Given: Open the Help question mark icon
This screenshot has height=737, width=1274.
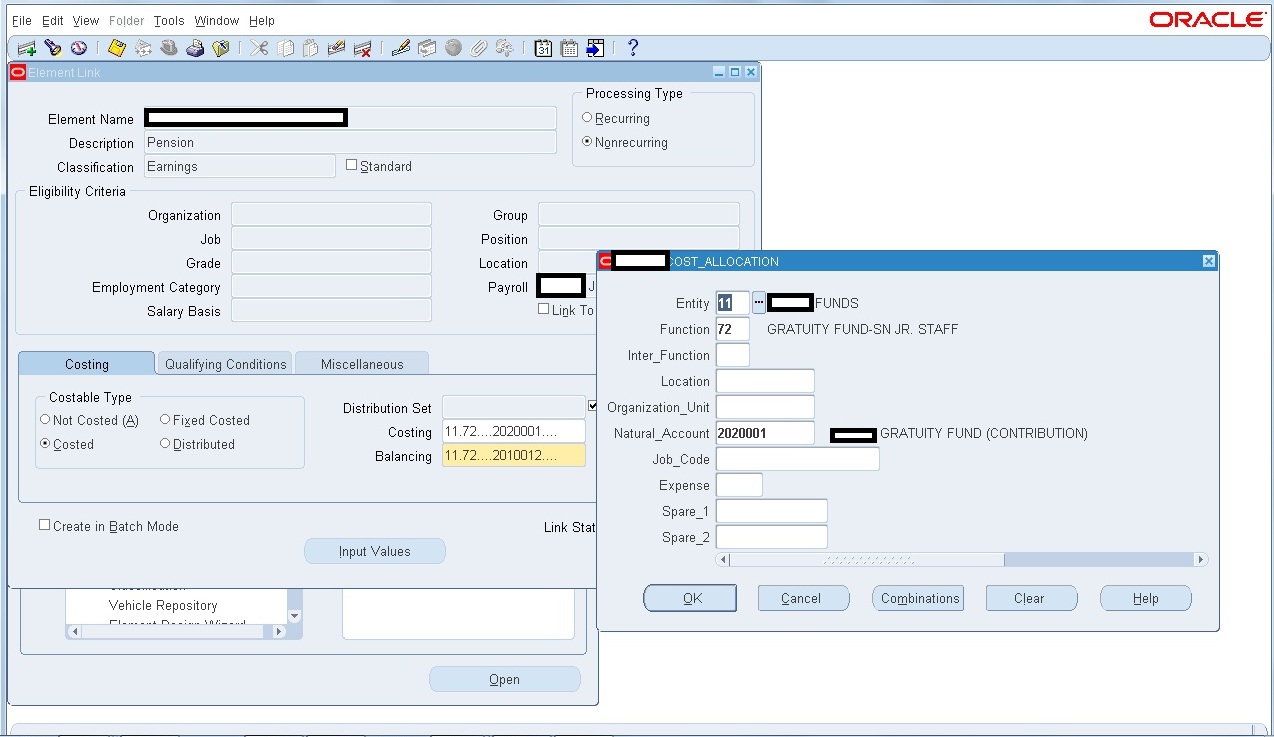Looking at the screenshot, I should [x=633, y=47].
